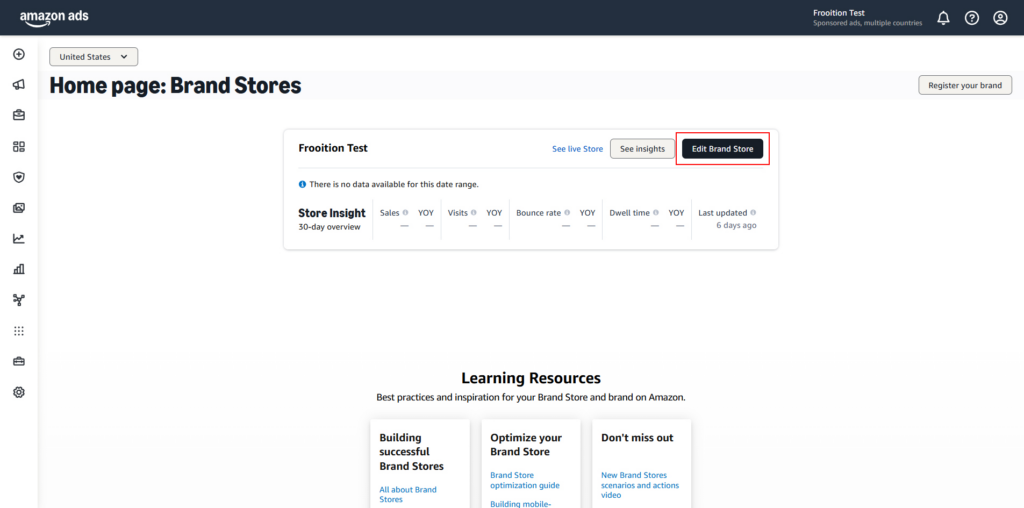Viewport: 1024px width, 508px height.
Task: Open Frooition Test account switcher
Action: [x=867, y=18]
